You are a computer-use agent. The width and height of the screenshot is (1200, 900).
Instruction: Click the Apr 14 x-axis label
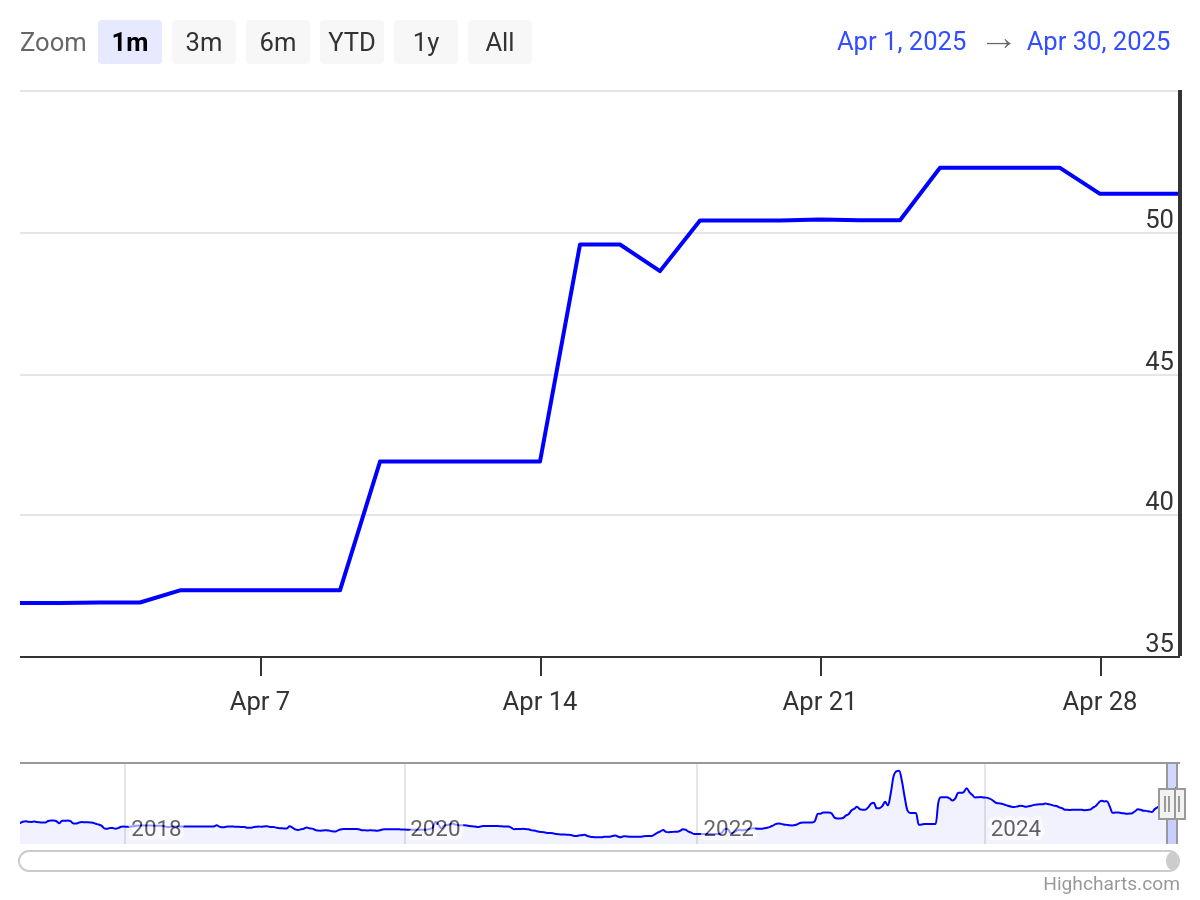540,702
